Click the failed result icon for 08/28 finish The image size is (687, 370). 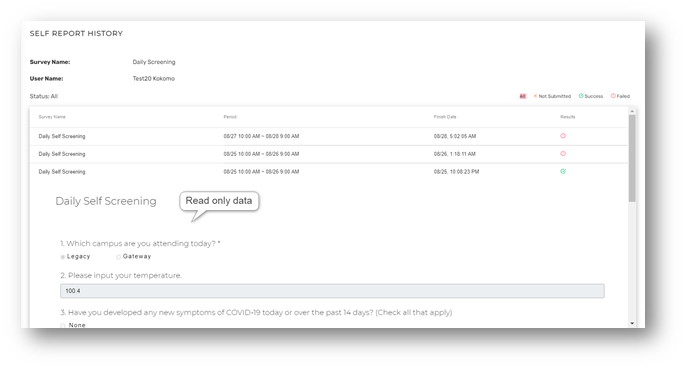tap(563, 136)
